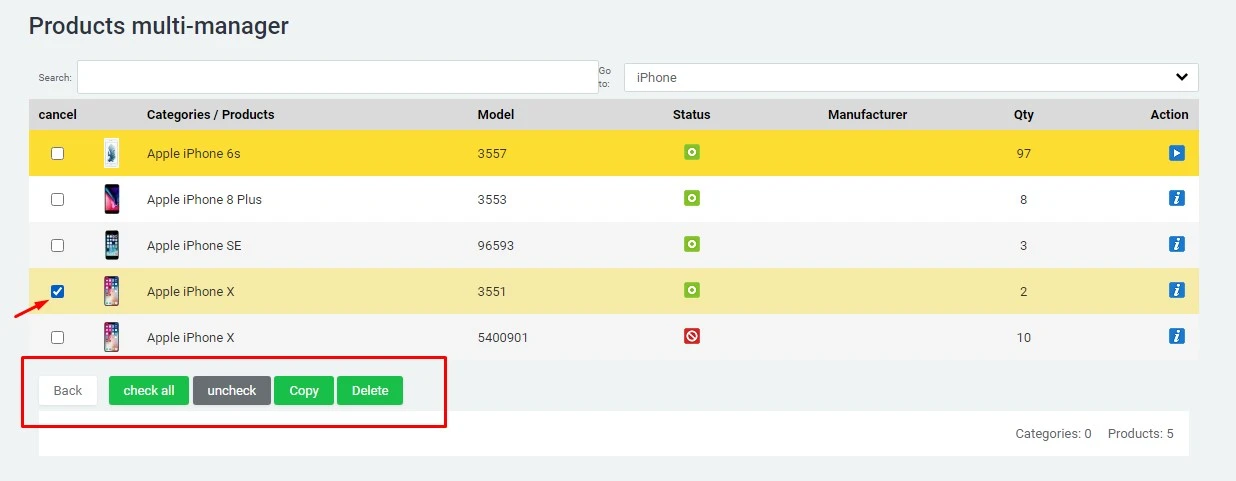Click the play action icon for iPhone 6s

pyautogui.click(x=1177, y=153)
